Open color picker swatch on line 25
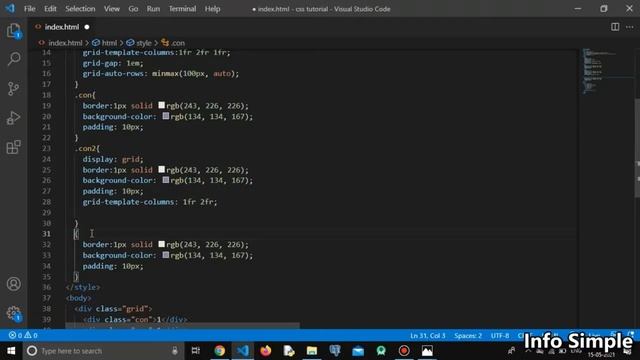 point(162,169)
